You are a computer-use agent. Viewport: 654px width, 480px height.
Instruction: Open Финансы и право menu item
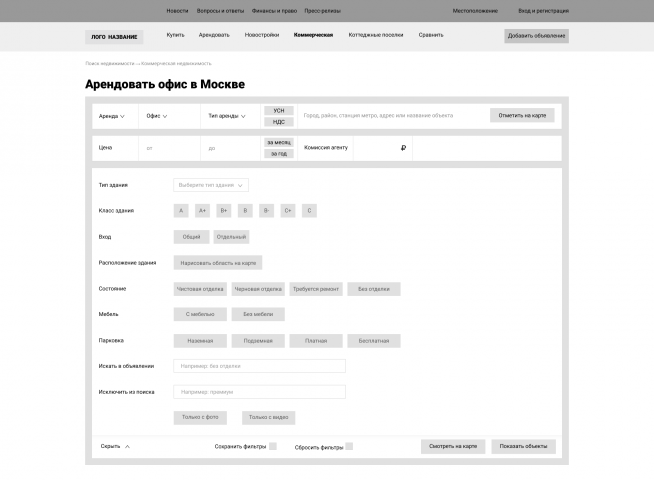point(274,11)
